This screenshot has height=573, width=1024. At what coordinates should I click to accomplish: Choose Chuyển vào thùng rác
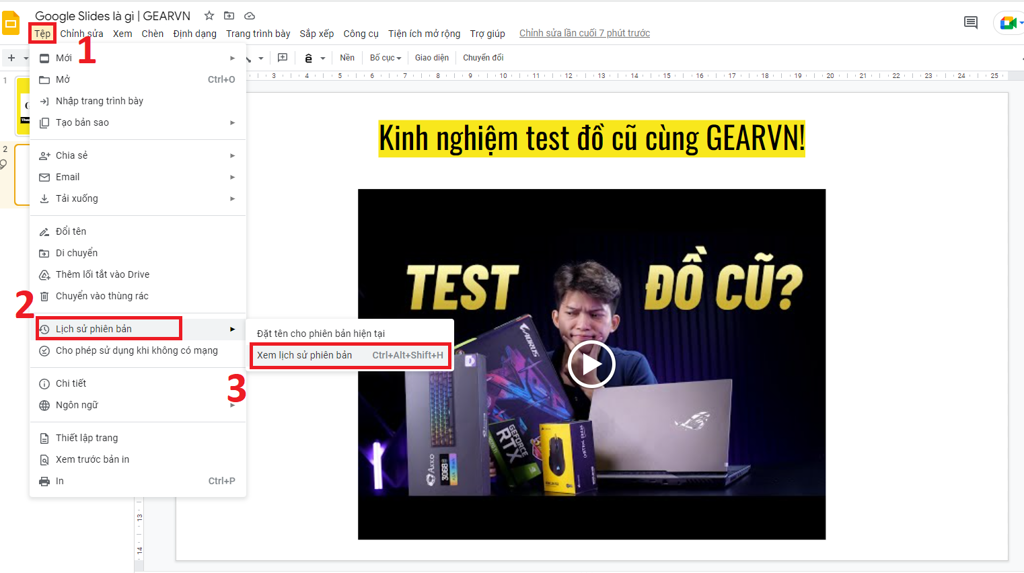click(x=138, y=296)
